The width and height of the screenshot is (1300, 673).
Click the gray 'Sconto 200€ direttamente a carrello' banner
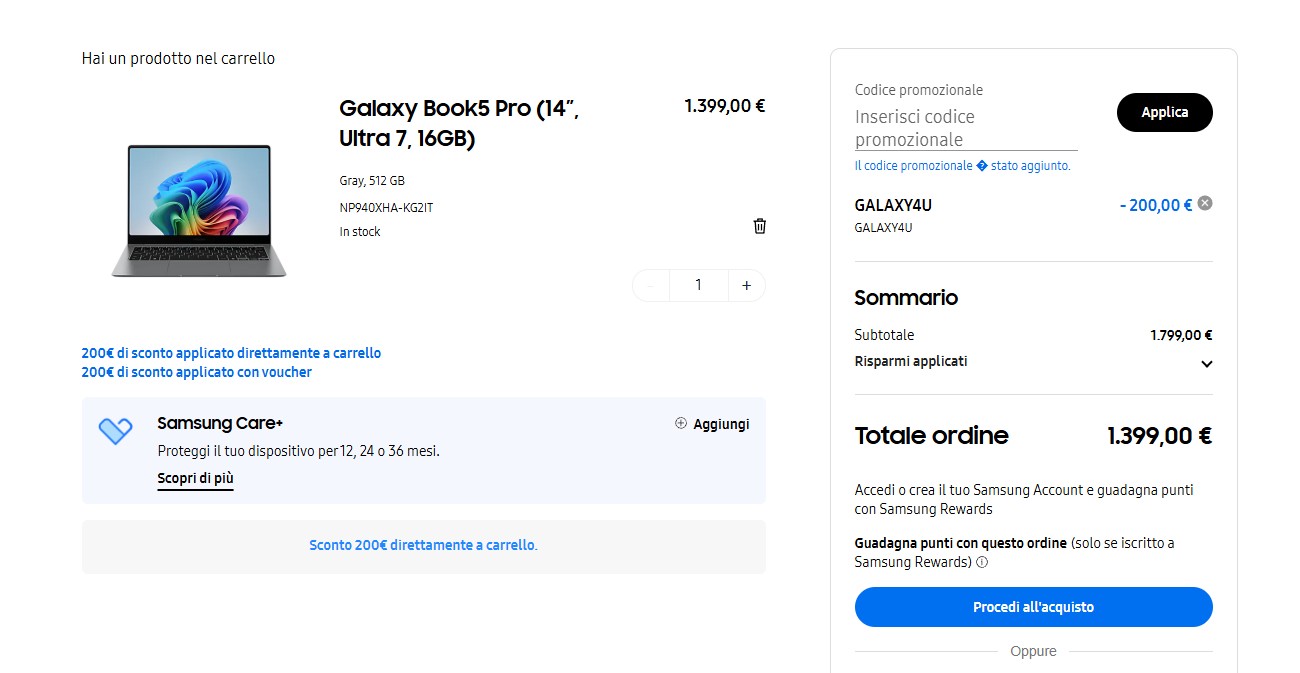click(x=423, y=546)
